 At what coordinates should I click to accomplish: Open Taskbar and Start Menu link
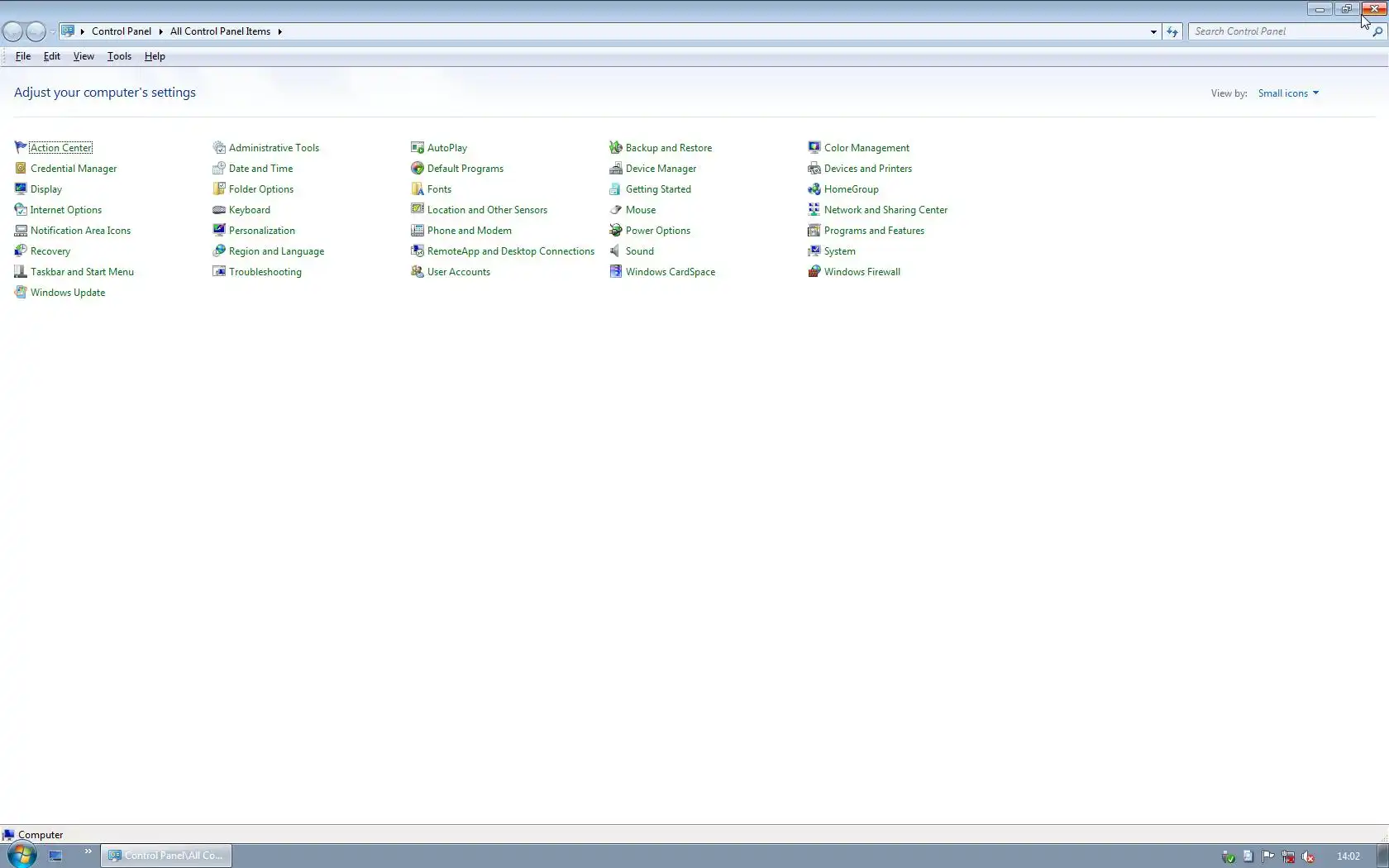(82, 272)
